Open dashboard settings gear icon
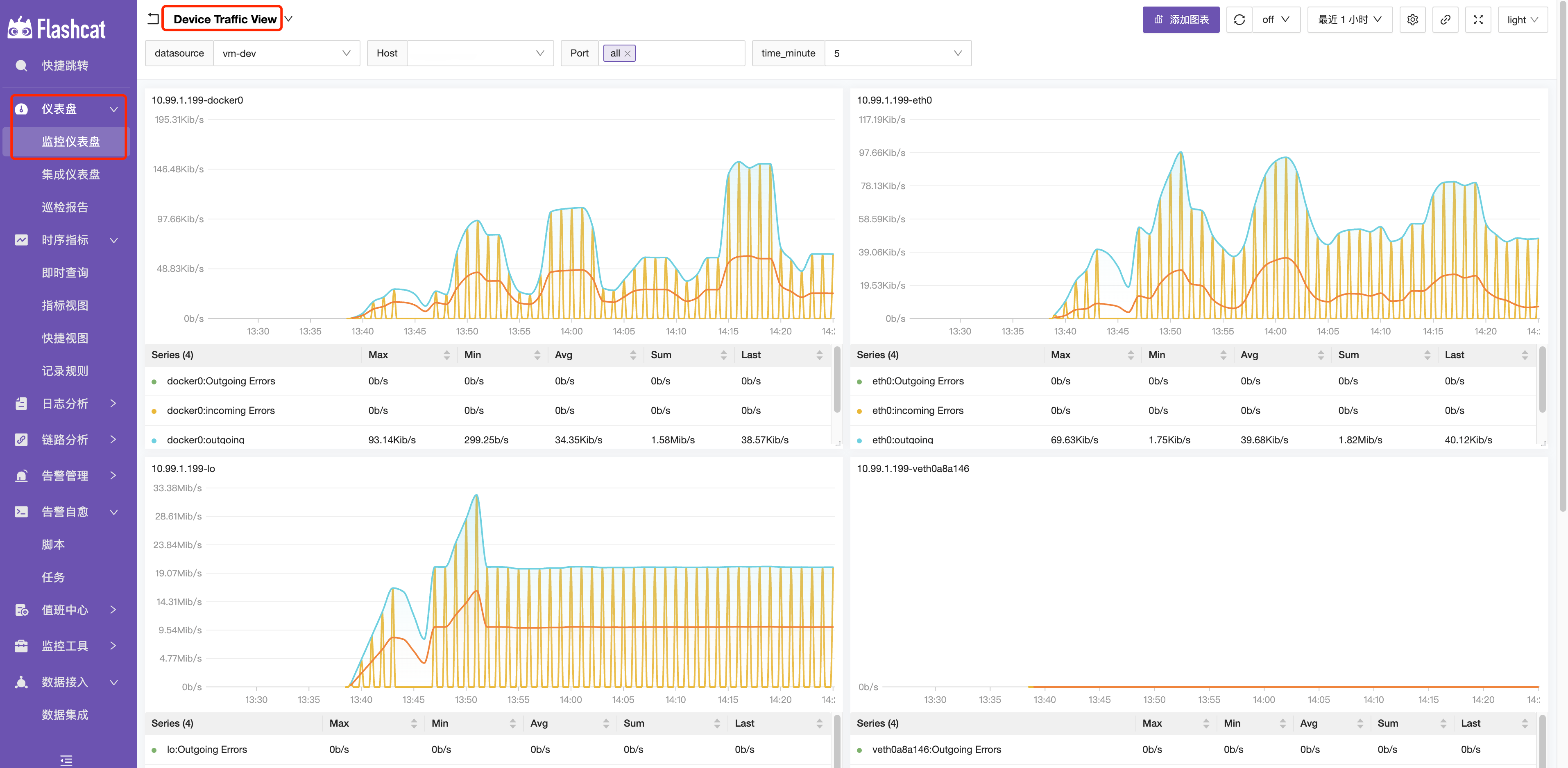The height and width of the screenshot is (768, 1568). (x=1413, y=20)
